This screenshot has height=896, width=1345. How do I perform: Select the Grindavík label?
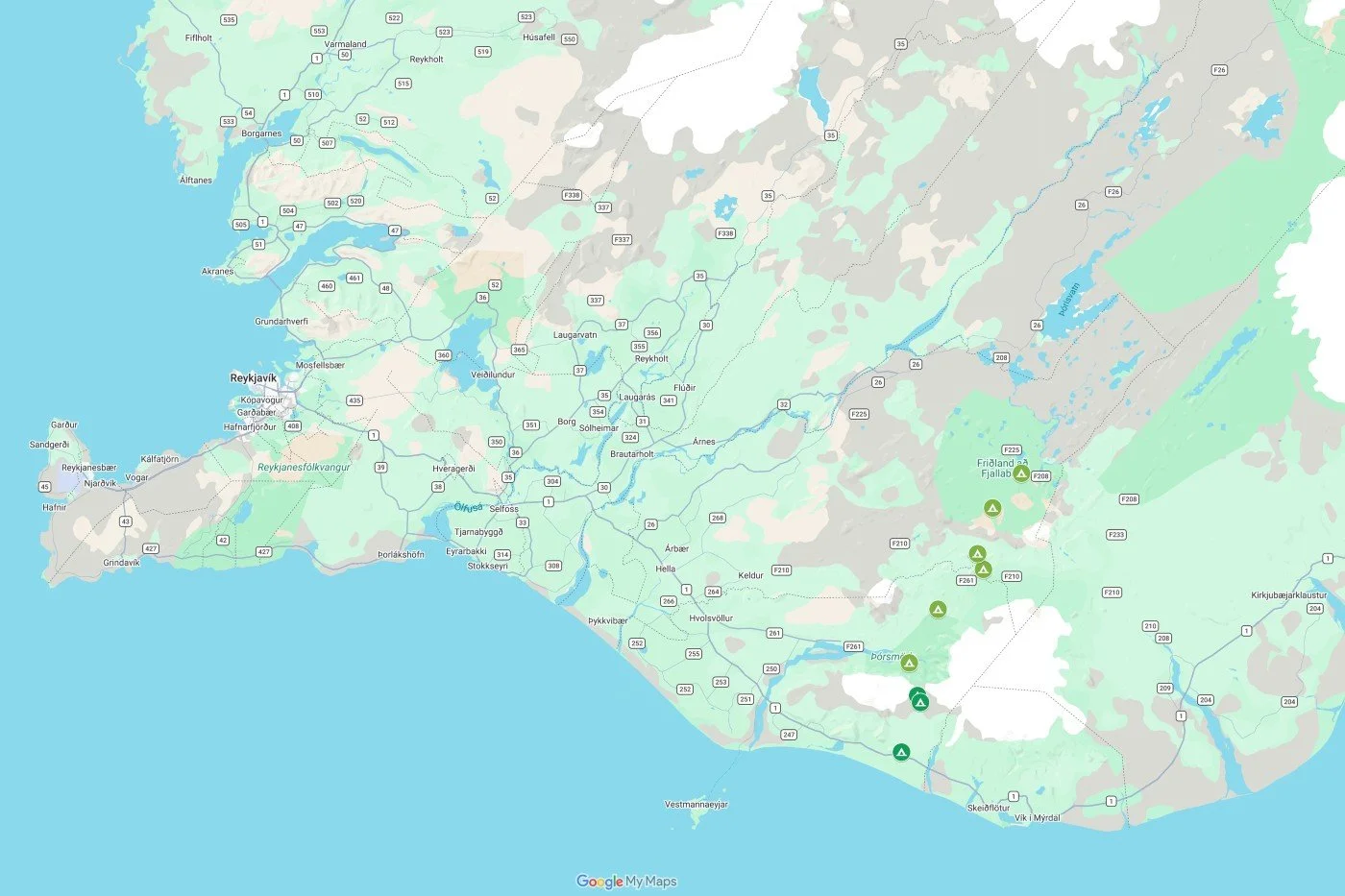[121, 563]
